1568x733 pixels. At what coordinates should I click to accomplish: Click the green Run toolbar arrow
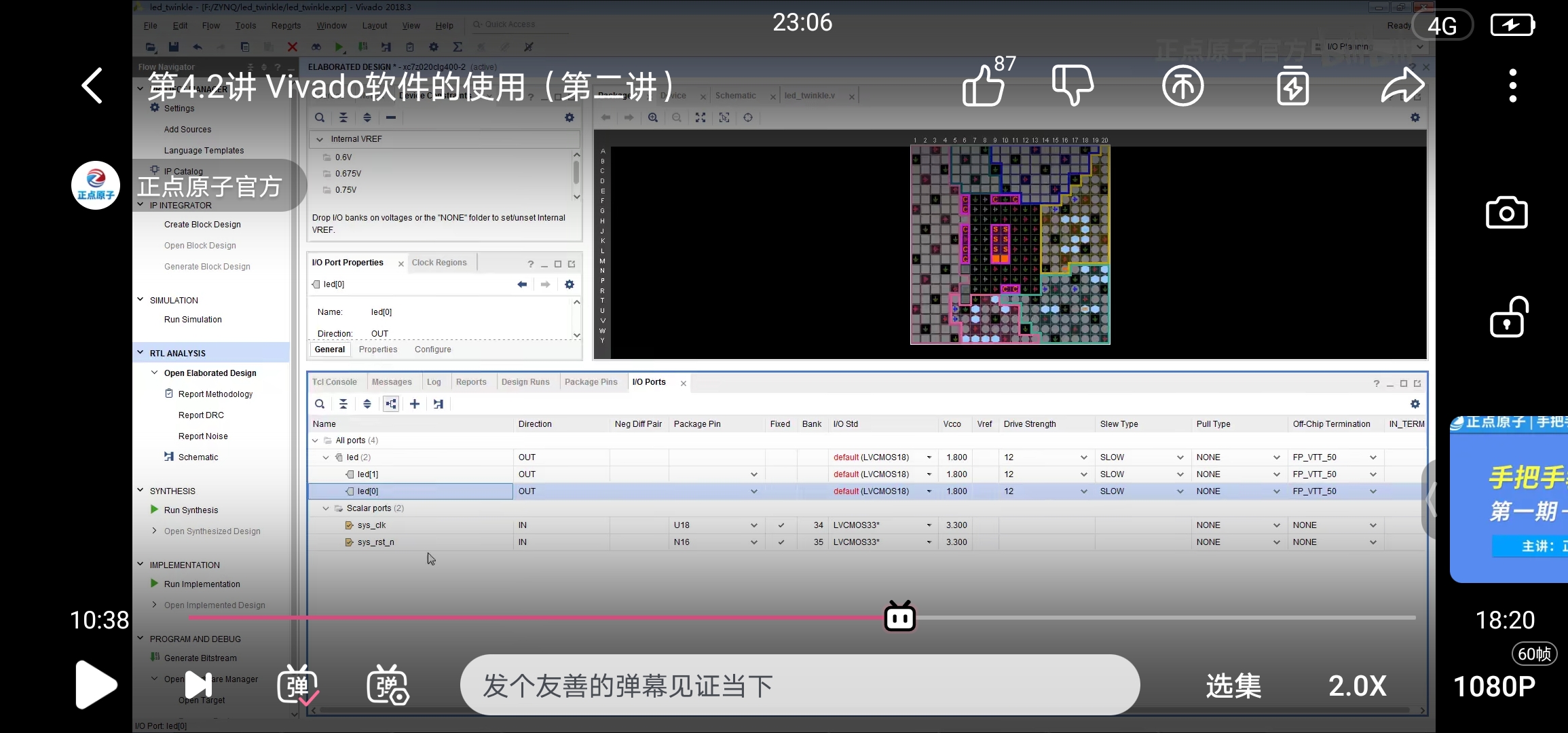tap(339, 47)
